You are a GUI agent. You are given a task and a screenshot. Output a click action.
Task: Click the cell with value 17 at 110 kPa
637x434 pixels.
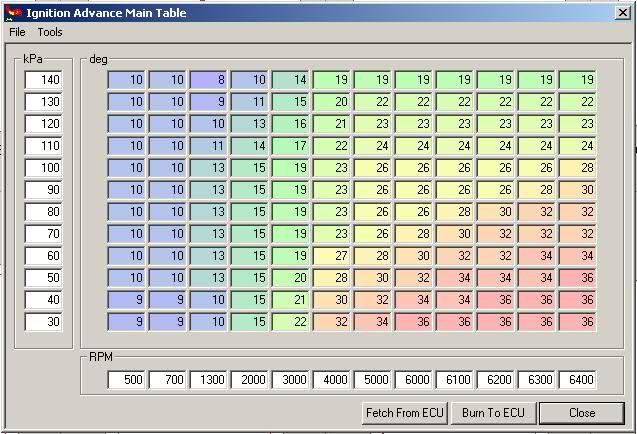click(290, 146)
